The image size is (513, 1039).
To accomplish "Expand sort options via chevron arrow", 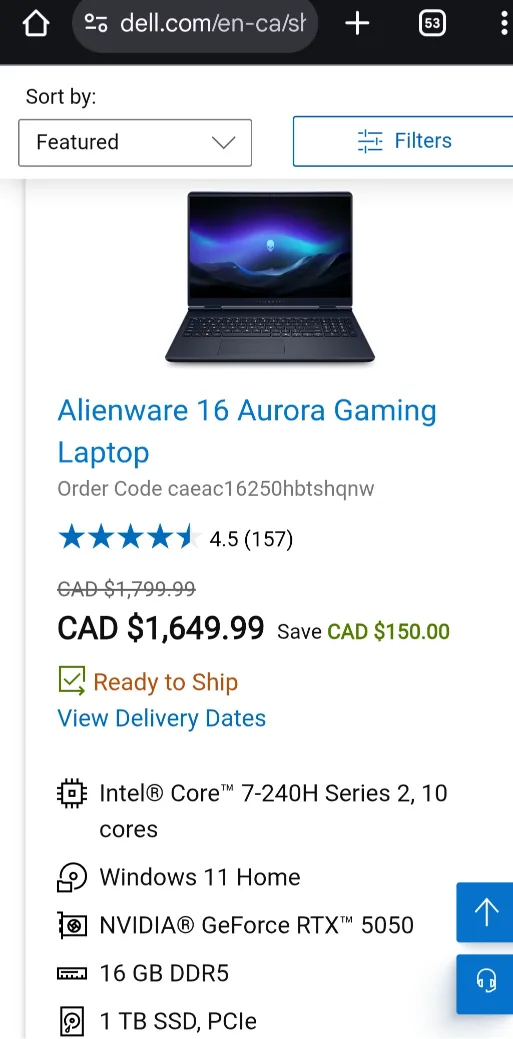I will pyautogui.click(x=223, y=142).
